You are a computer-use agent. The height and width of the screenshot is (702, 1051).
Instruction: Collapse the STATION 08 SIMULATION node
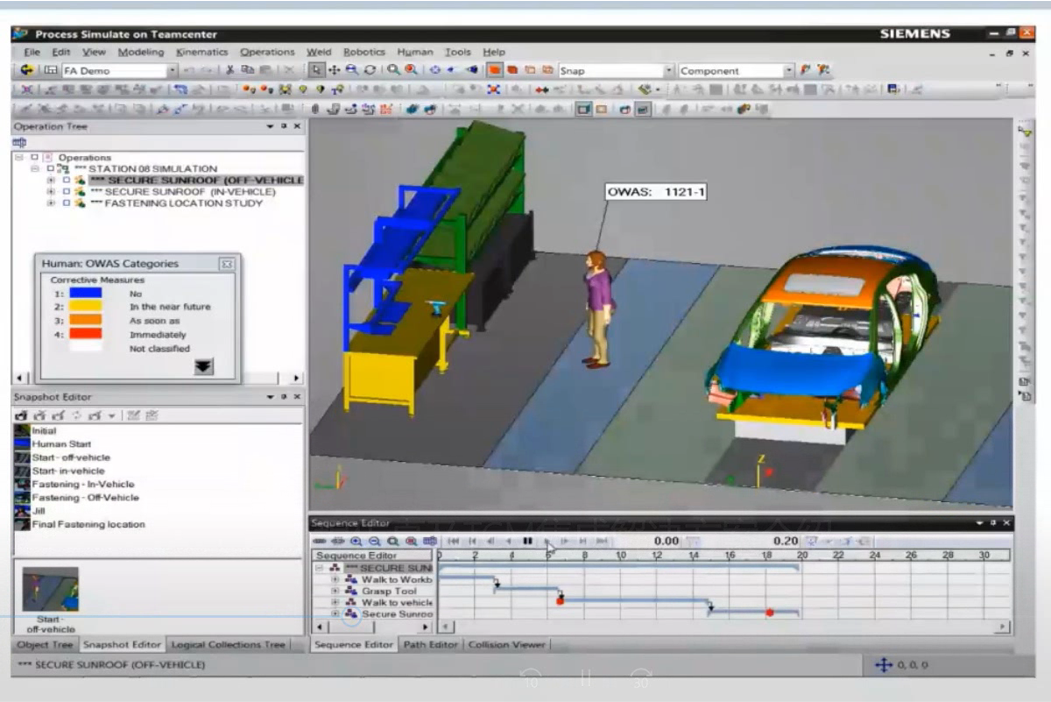click(34, 169)
